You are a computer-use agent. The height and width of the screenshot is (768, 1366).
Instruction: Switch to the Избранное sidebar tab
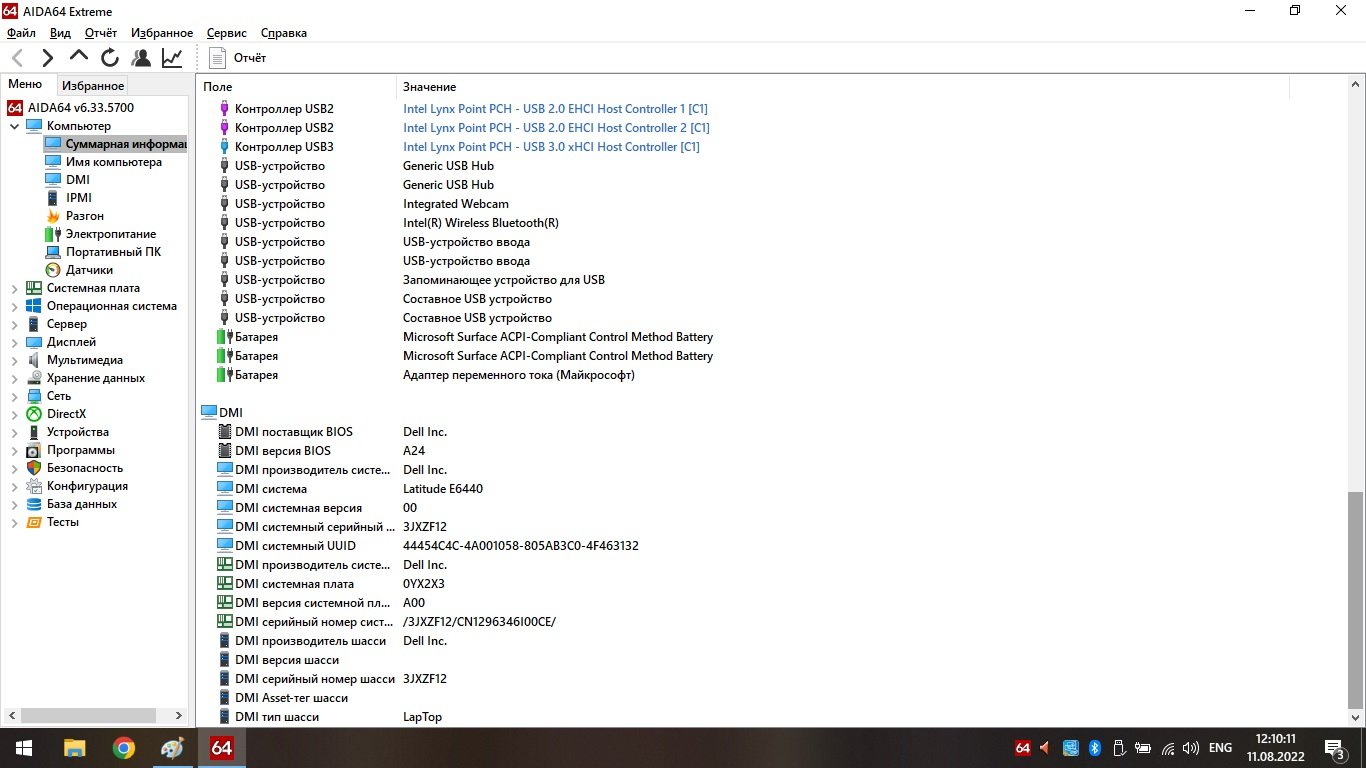[x=92, y=86]
